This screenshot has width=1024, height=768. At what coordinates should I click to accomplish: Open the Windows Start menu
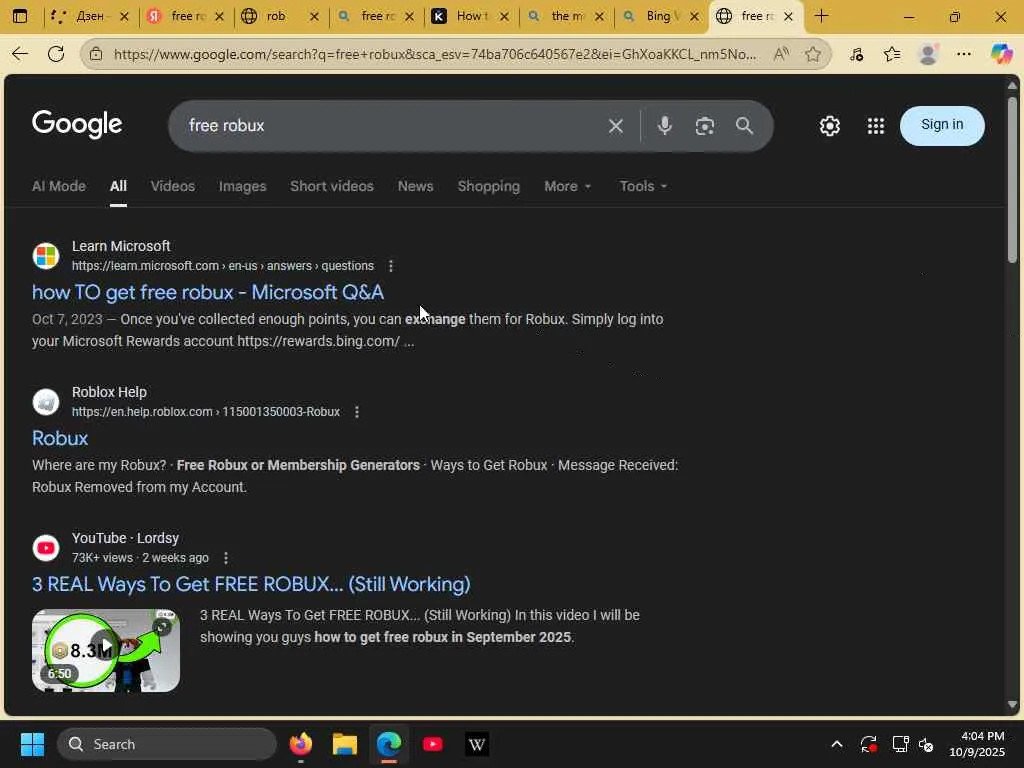32,744
